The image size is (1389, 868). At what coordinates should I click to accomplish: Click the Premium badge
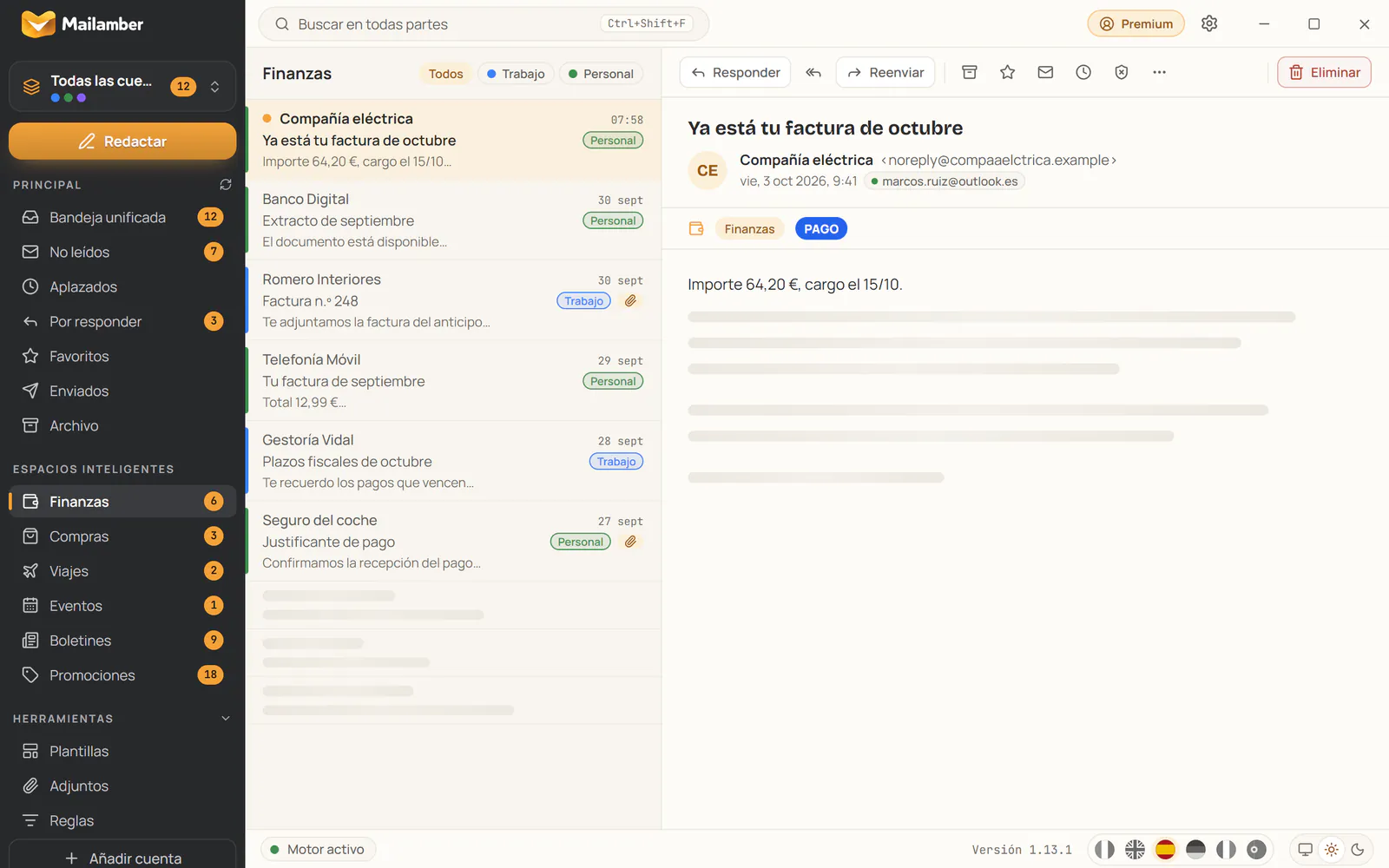1136,23
